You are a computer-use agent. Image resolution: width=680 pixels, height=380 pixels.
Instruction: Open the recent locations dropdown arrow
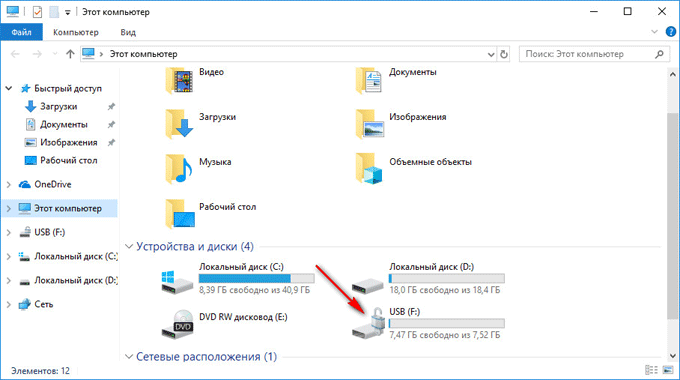[x=55, y=54]
